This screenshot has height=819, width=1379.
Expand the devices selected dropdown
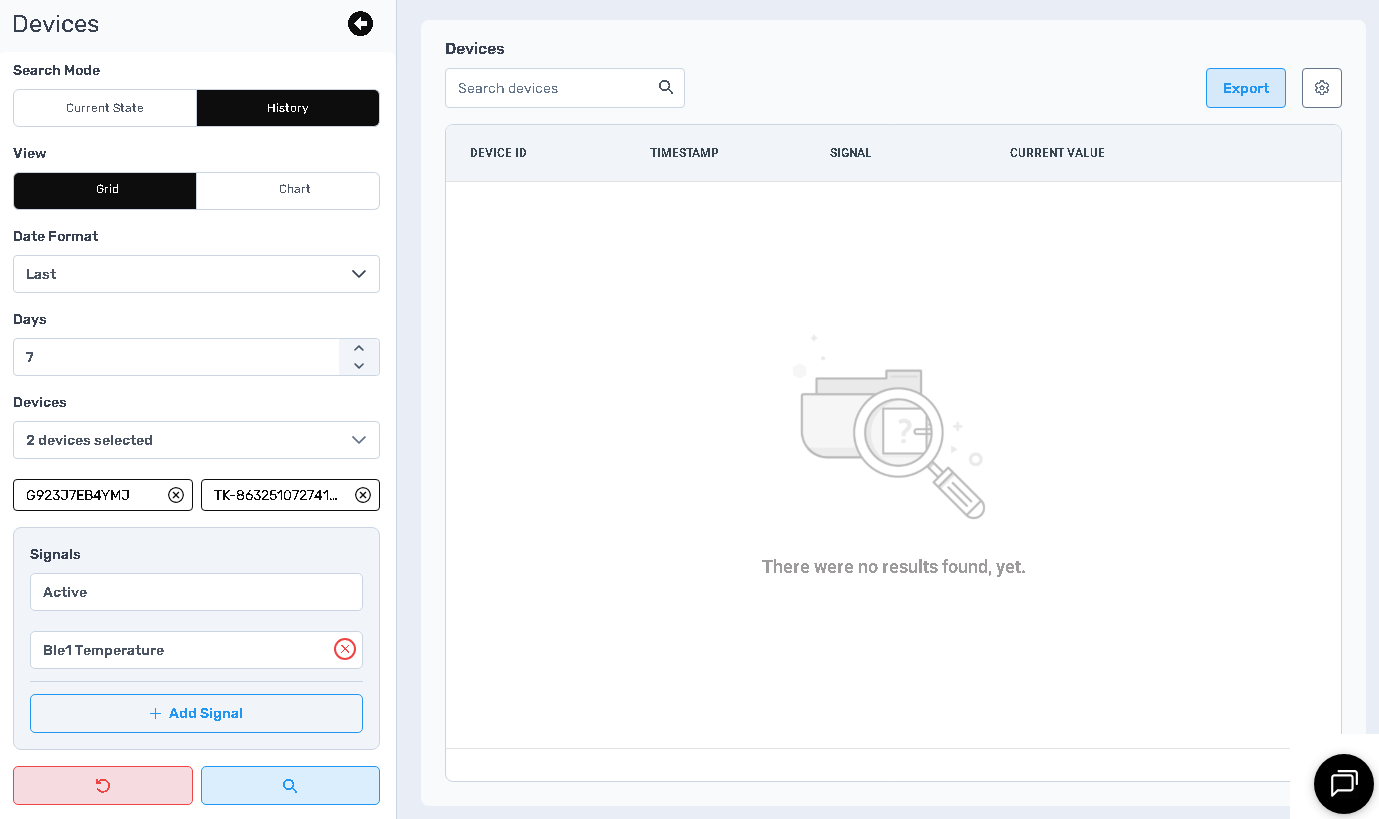[196, 440]
